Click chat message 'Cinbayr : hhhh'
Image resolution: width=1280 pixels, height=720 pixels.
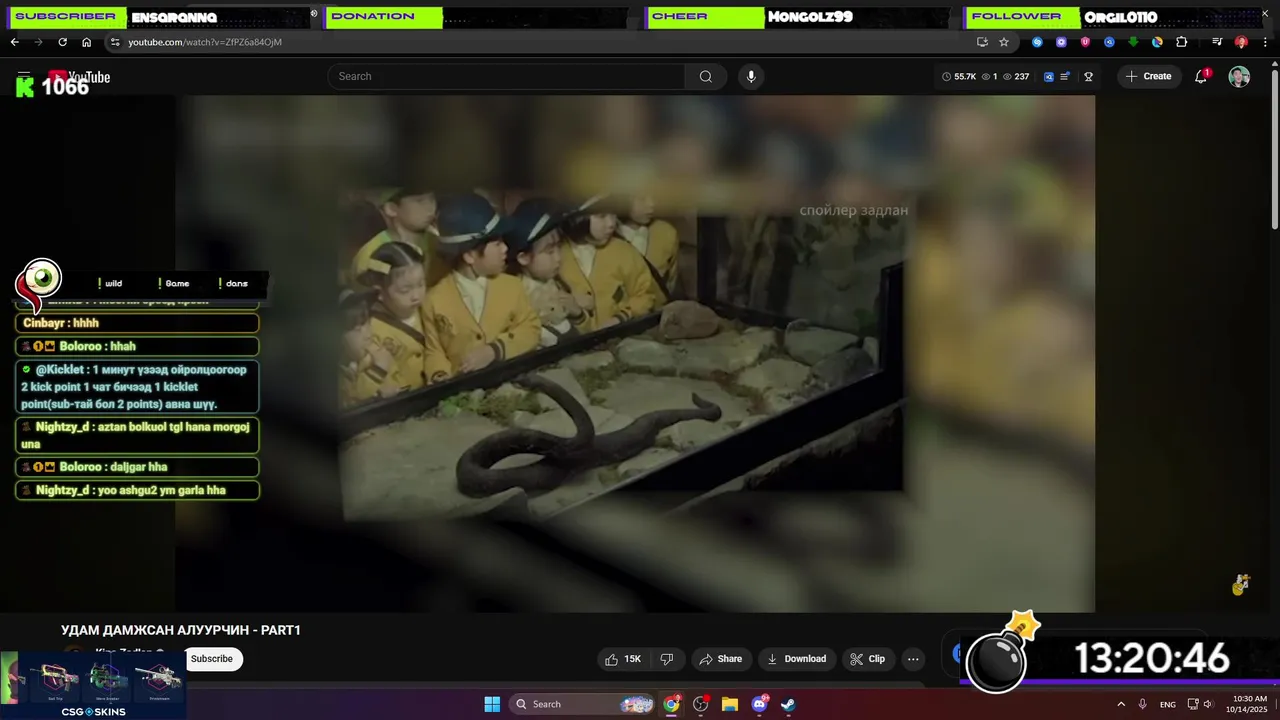point(137,323)
